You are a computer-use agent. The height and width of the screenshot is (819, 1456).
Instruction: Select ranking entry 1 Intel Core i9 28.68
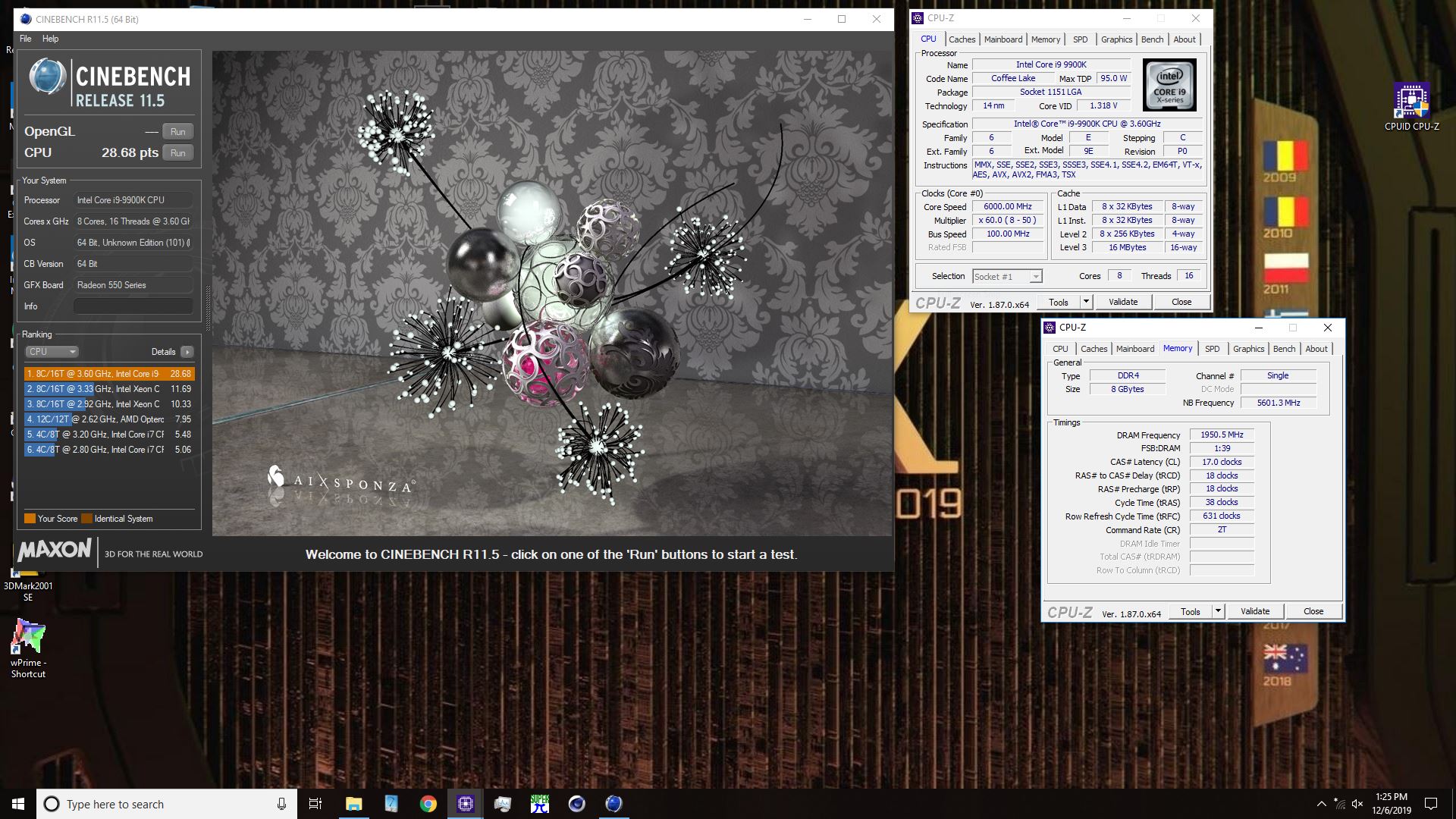109,374
